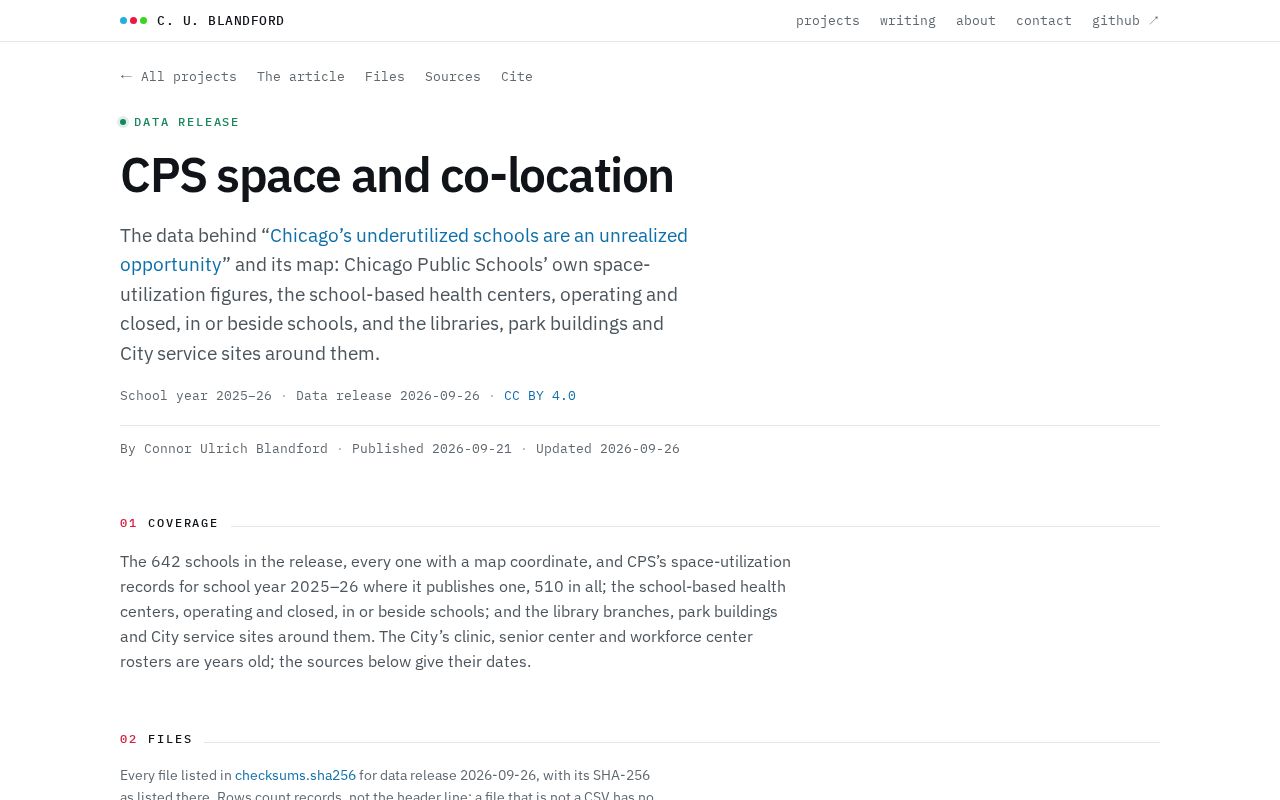Click the three-dot site logo icon
The height and width of the screenshot is (800, 1280).
coord(133,20)
